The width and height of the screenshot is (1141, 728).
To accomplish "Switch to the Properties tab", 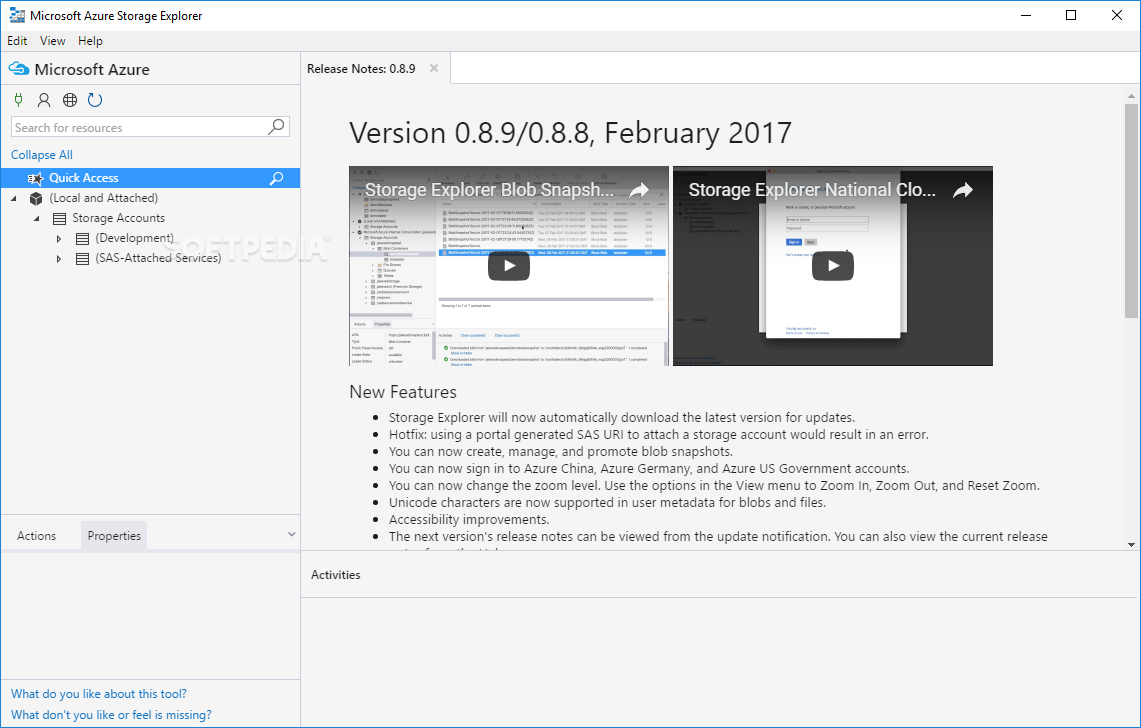I will pyautogui.click(x=114, y=536).
